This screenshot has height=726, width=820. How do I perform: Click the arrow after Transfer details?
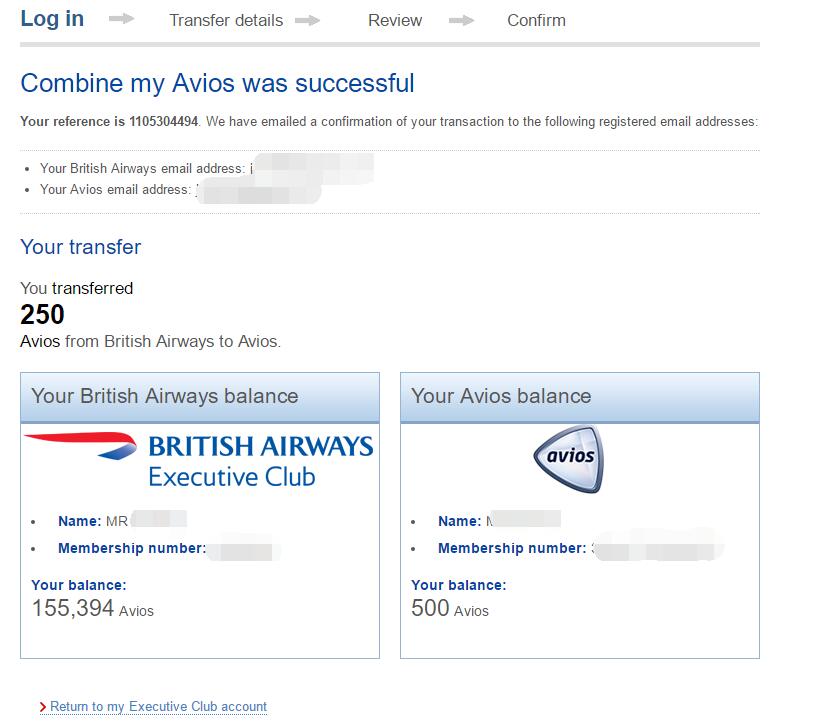tap(308, 20)
